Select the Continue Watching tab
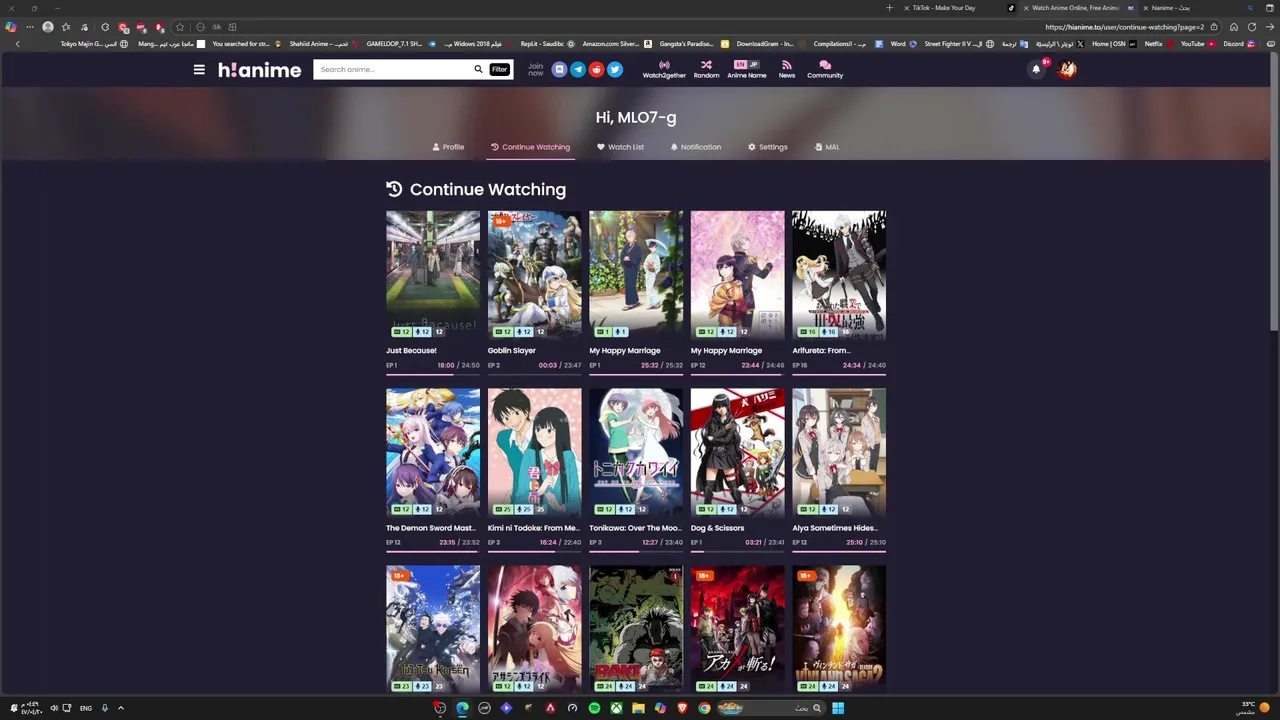This screenshot has height=720, width=1280. (530, 147)
